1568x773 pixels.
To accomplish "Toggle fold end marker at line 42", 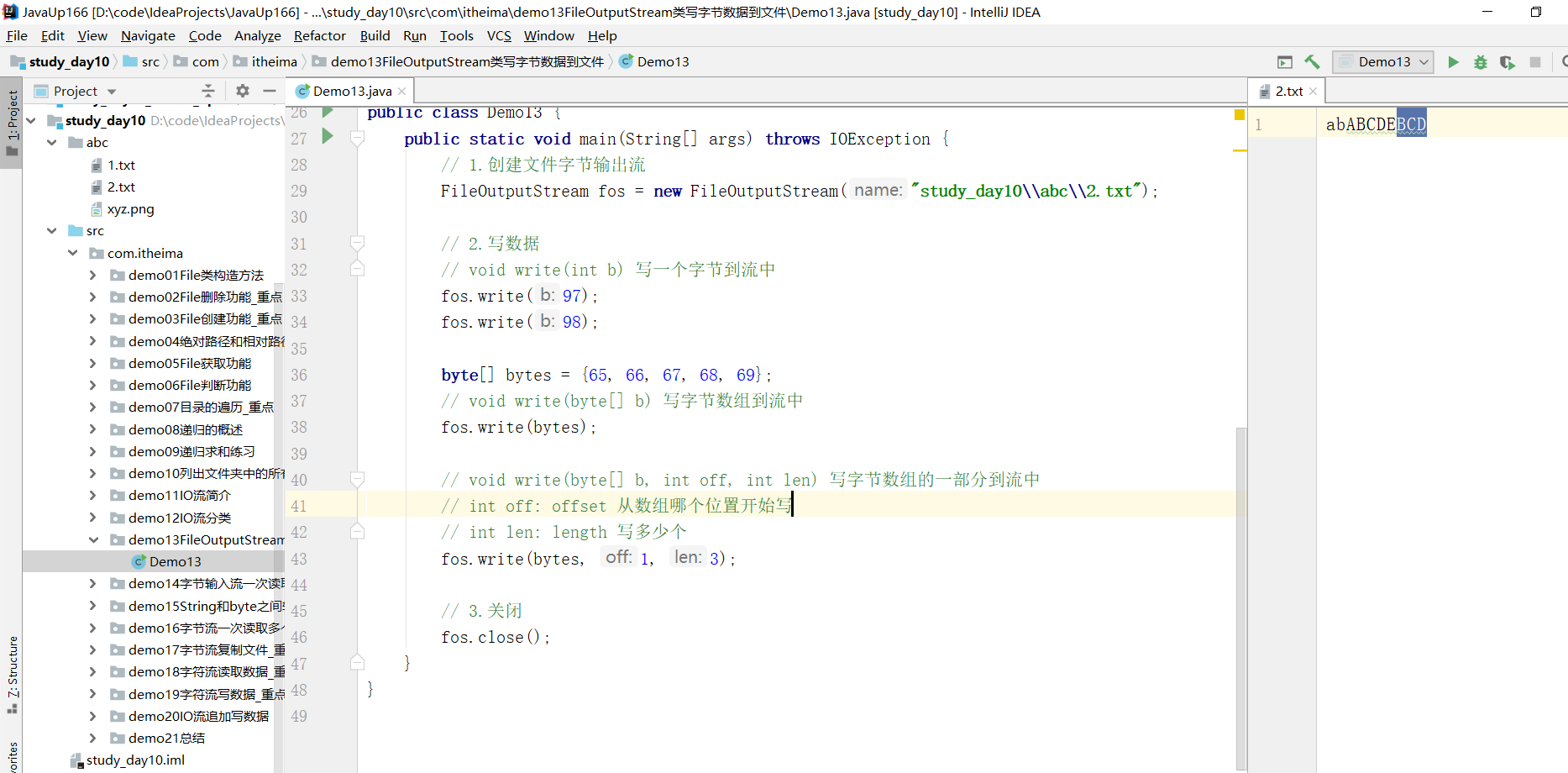I will pyautogui.click(x=357, y=532).
